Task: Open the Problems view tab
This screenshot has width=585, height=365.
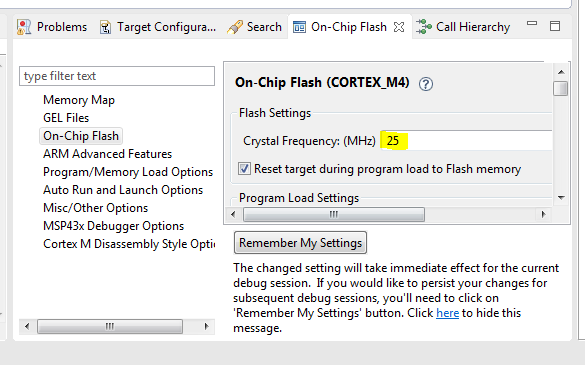Action: point(51,27)
